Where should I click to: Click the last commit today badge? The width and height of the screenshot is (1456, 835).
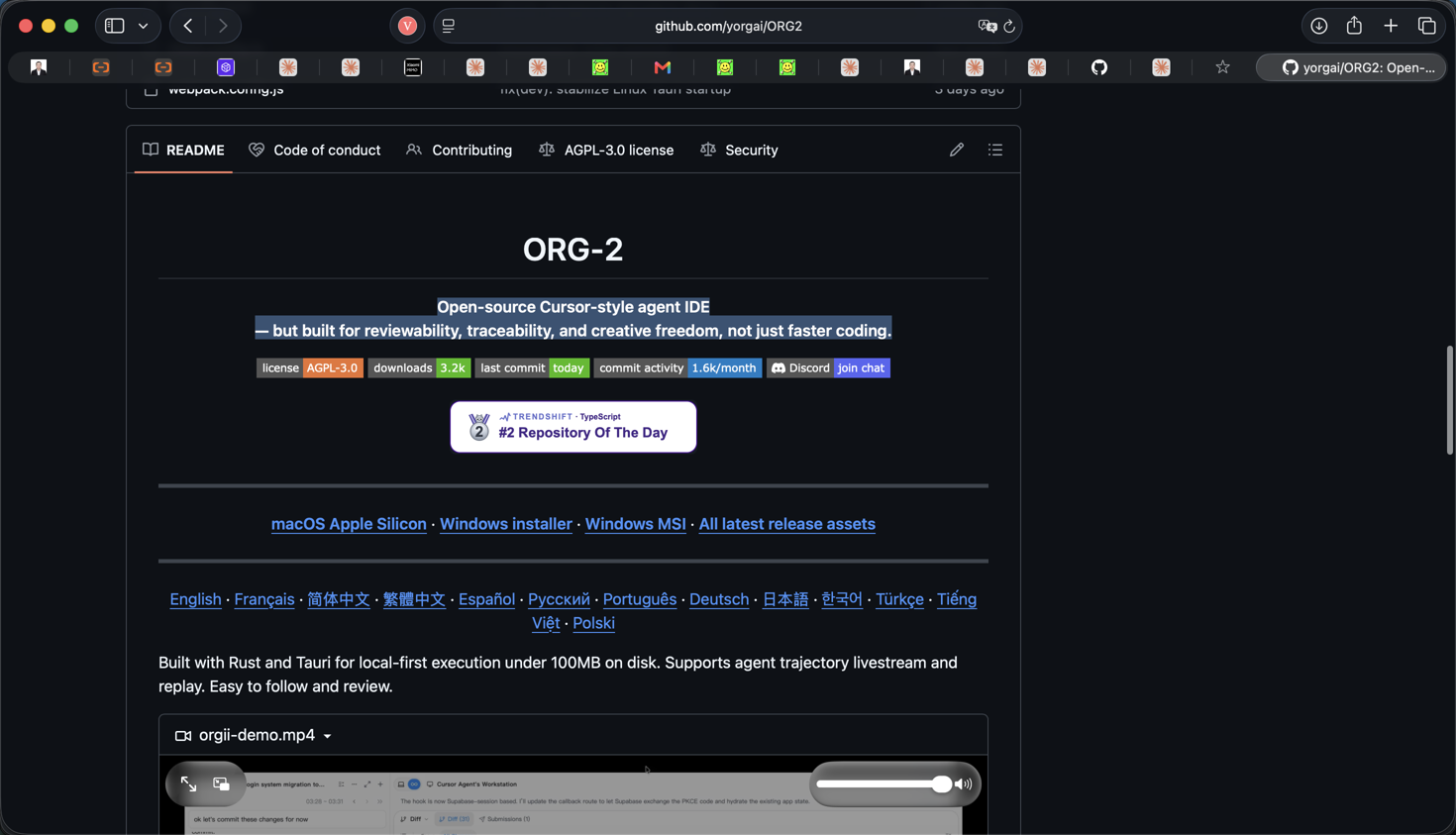click(x=532, y=367)
